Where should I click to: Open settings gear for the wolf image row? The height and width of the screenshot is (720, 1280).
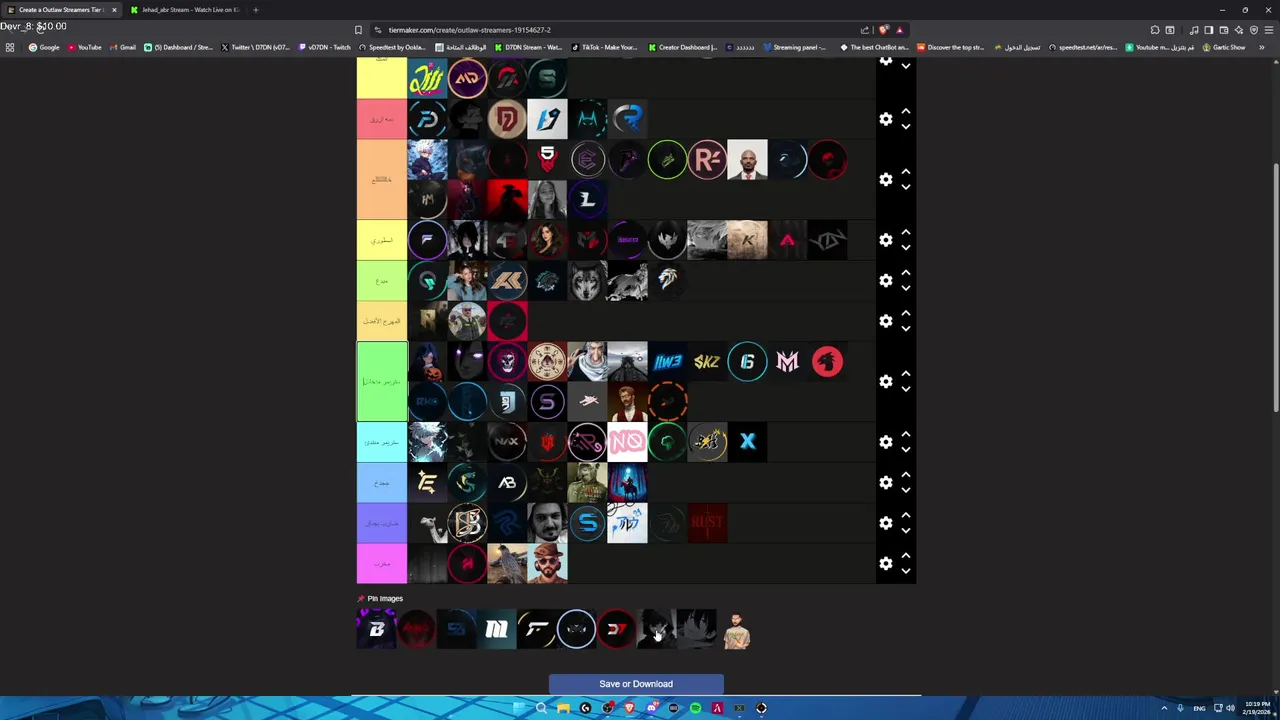pos(885,281)
